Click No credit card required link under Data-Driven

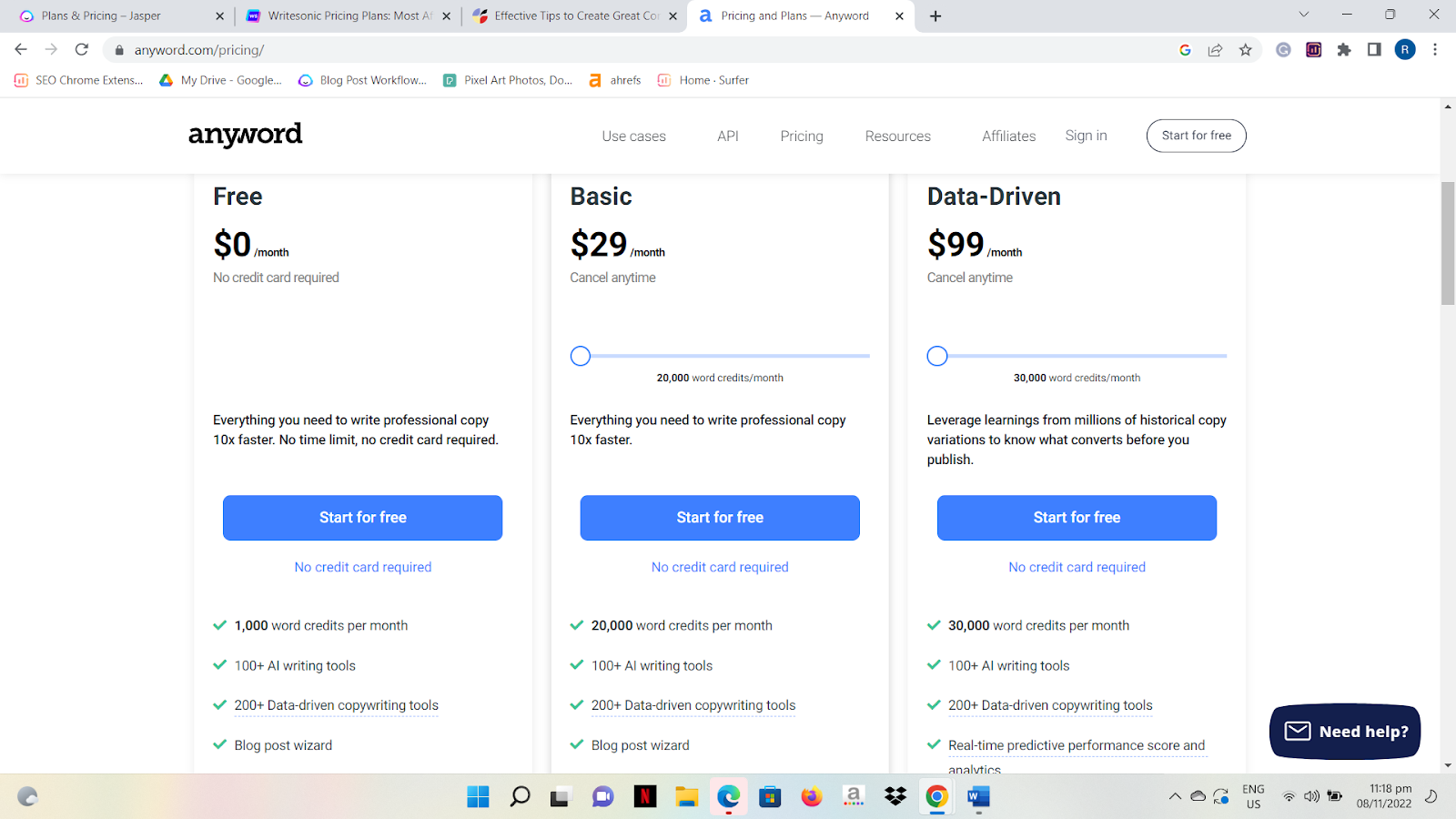1077,567
